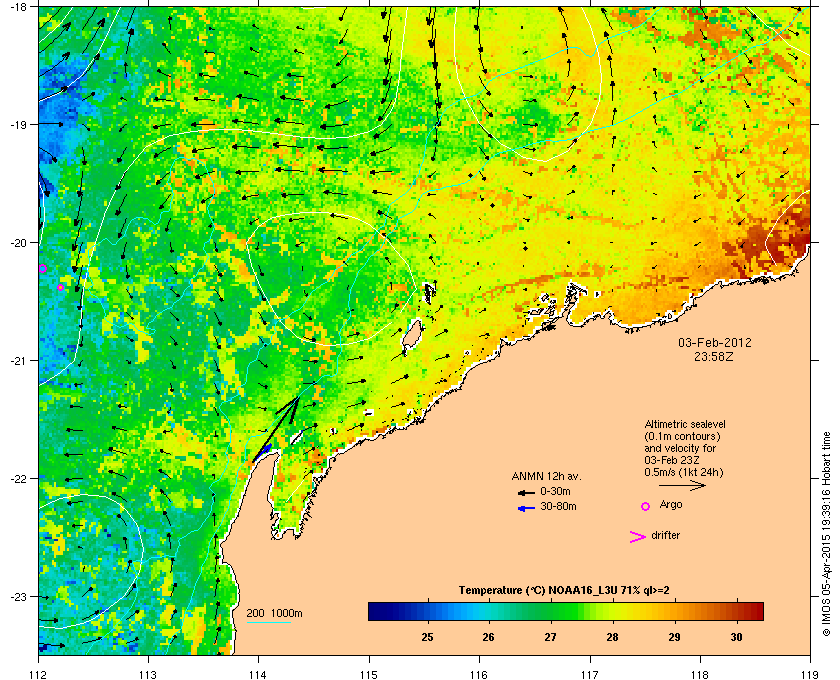Click the '116' longitude tick label
This screenshot has height=680, width=840.
tap(479, 674)
